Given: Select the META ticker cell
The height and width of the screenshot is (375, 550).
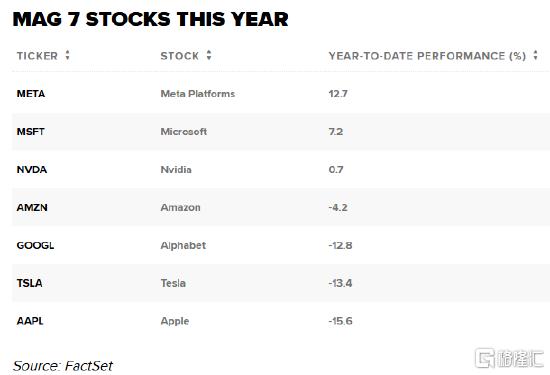Looking at the screenshot, I should [x=31, y=94].
